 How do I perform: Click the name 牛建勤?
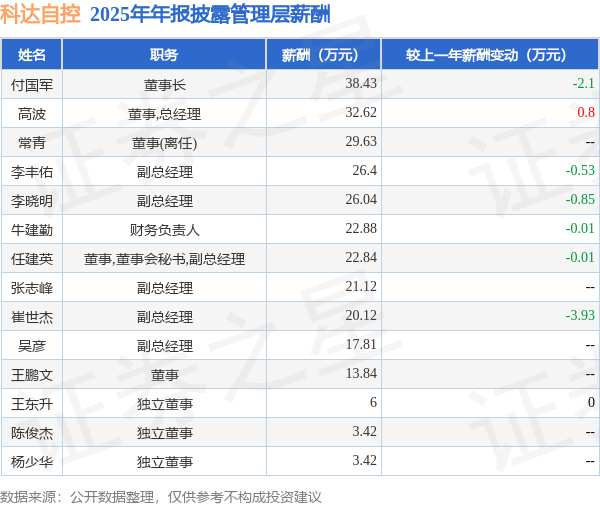click(x=32, y=230)
